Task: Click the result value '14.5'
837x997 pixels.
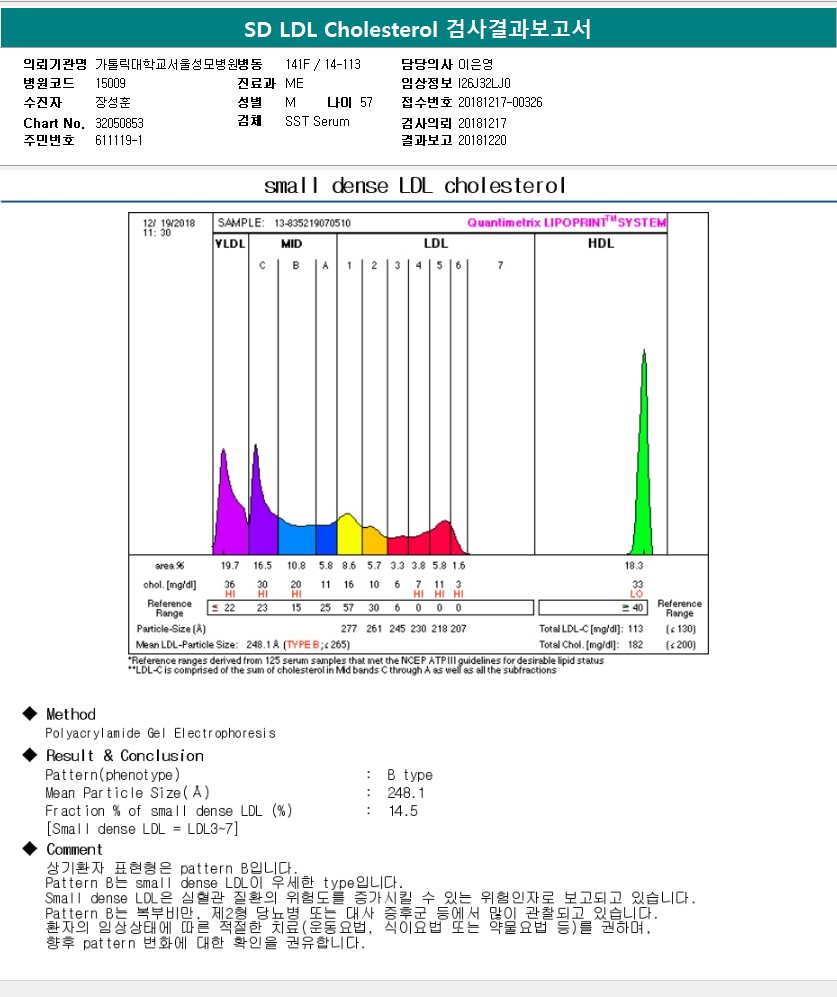Action: pos(403,811)
